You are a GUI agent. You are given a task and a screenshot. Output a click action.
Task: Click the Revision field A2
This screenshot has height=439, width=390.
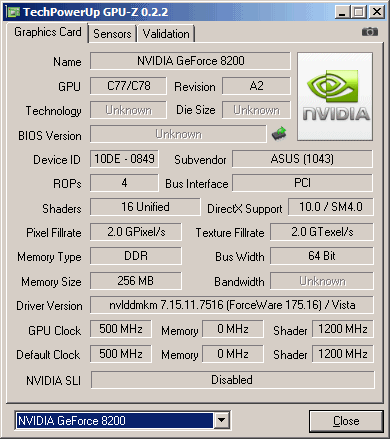click(x=256, y=86)
